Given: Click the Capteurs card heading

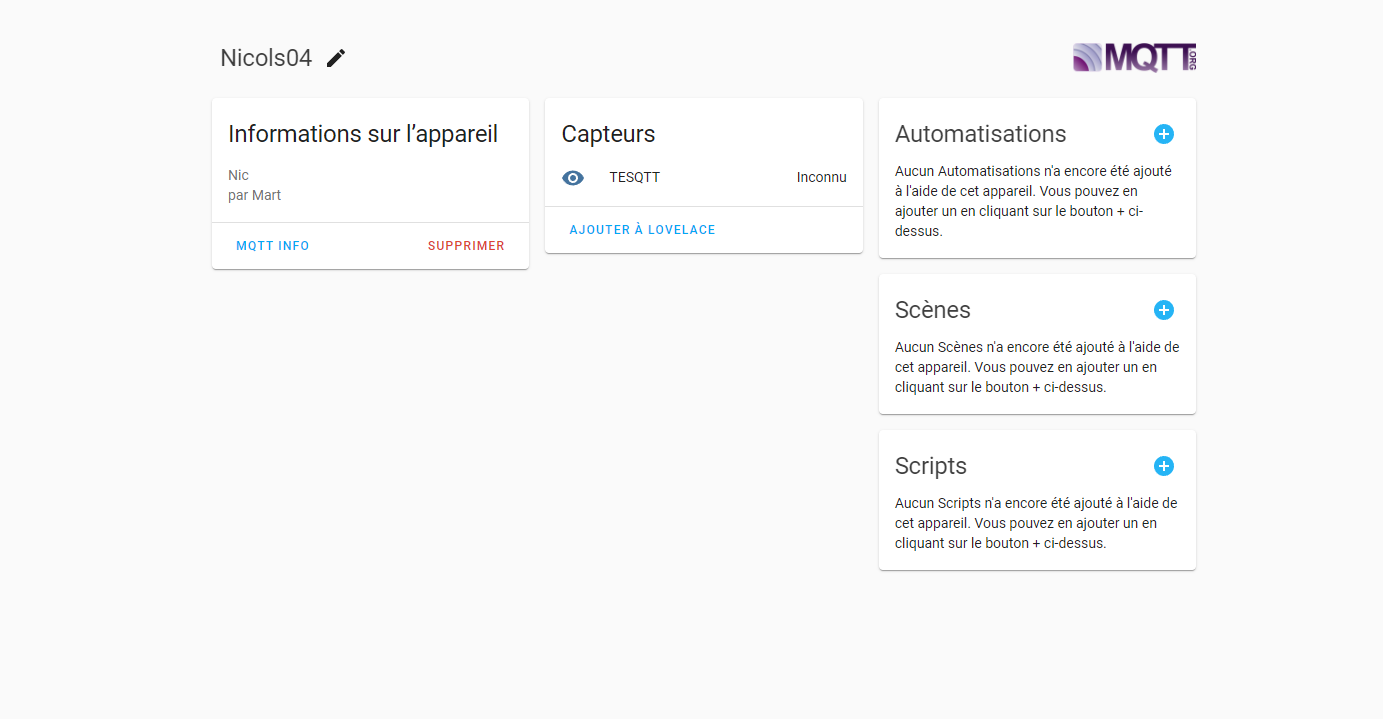Looking at the screenshot, I should tap(608, 134).
